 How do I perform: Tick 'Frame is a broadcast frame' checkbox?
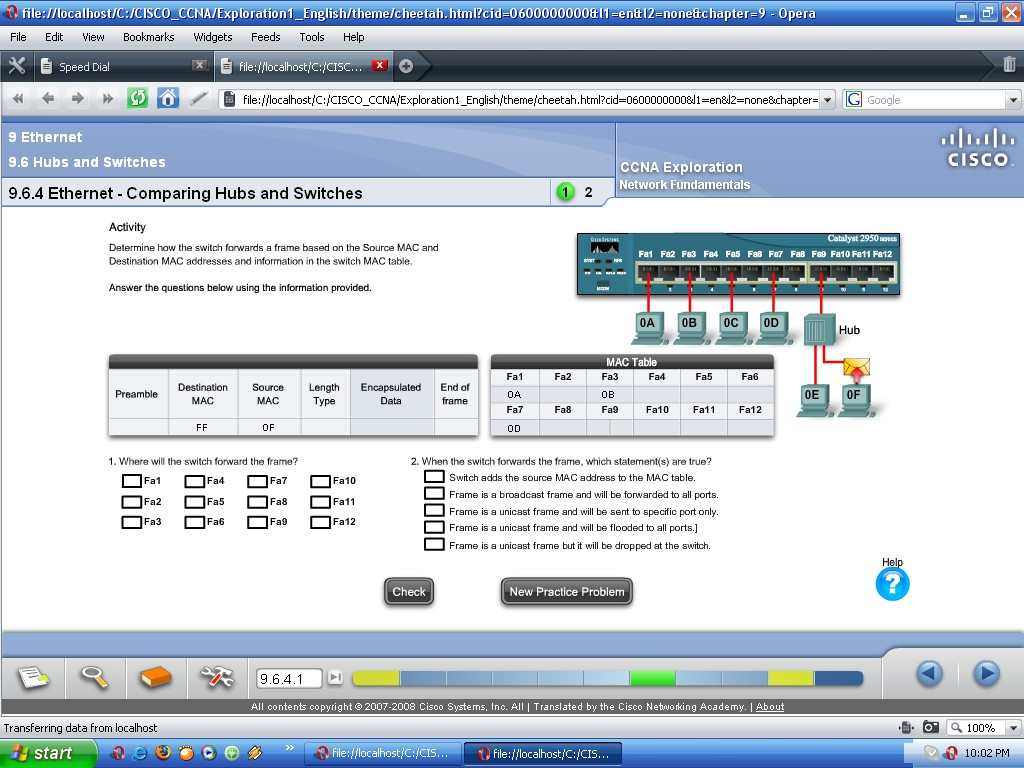click(434, 494)
